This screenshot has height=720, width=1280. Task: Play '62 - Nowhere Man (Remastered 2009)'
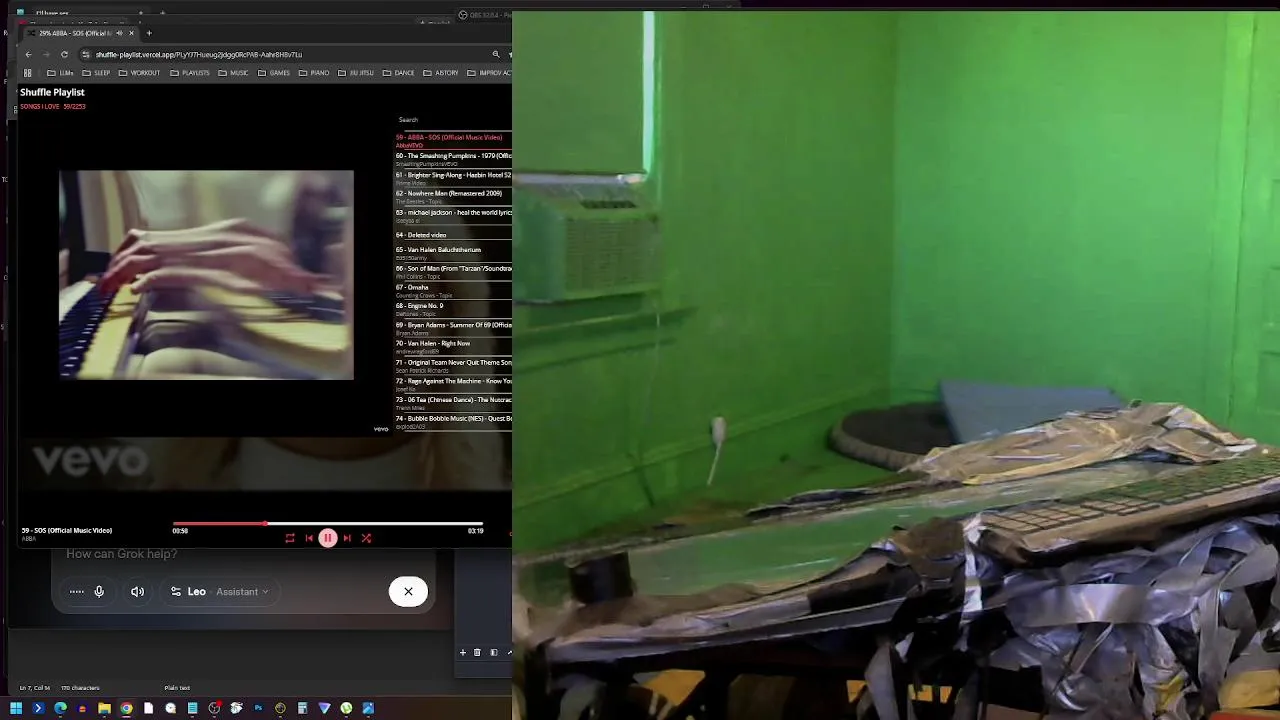point(454,197)
